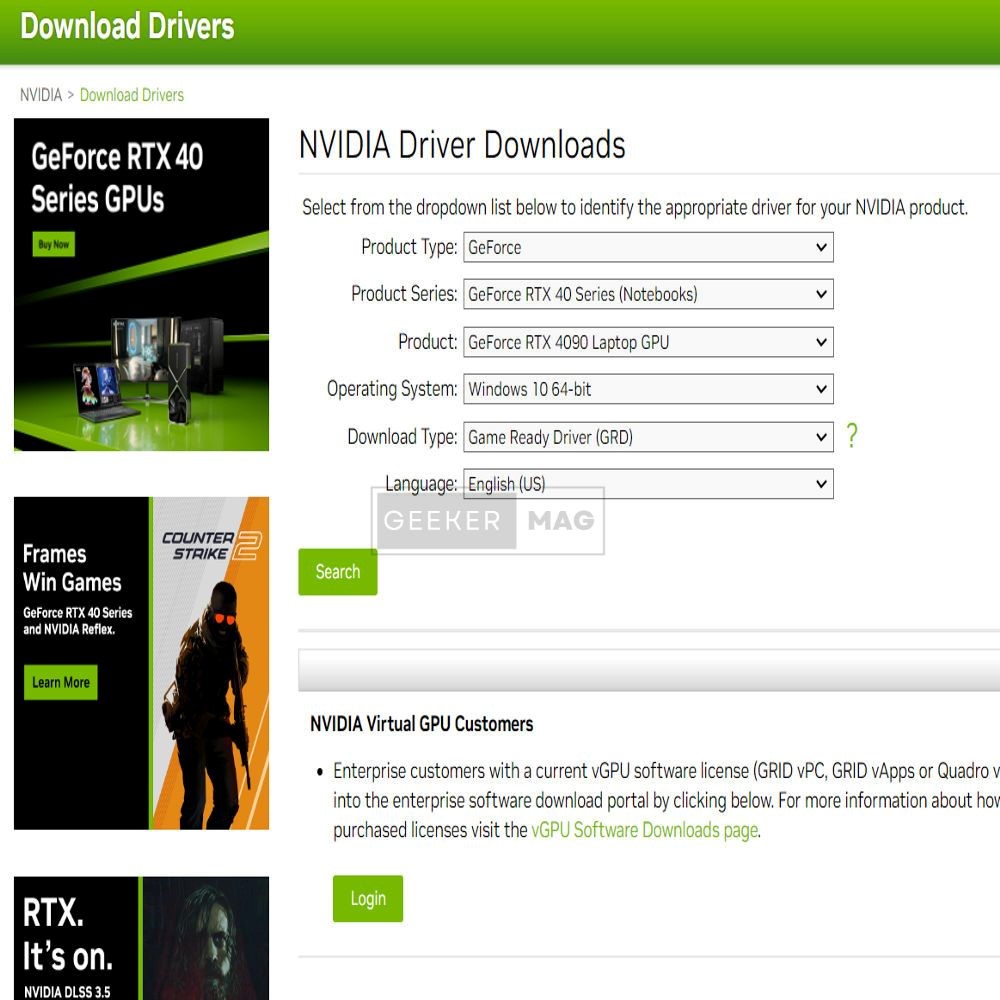This screenshot has height=1000, width=1000.
Task: Click the Download Type label
Action: coord(402,437)
